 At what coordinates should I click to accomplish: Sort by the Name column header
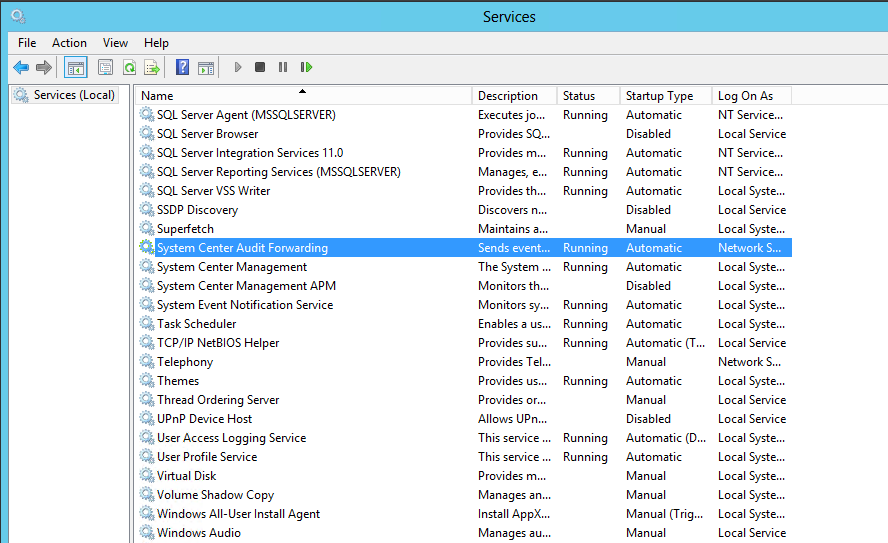click(x=304, y=96)
